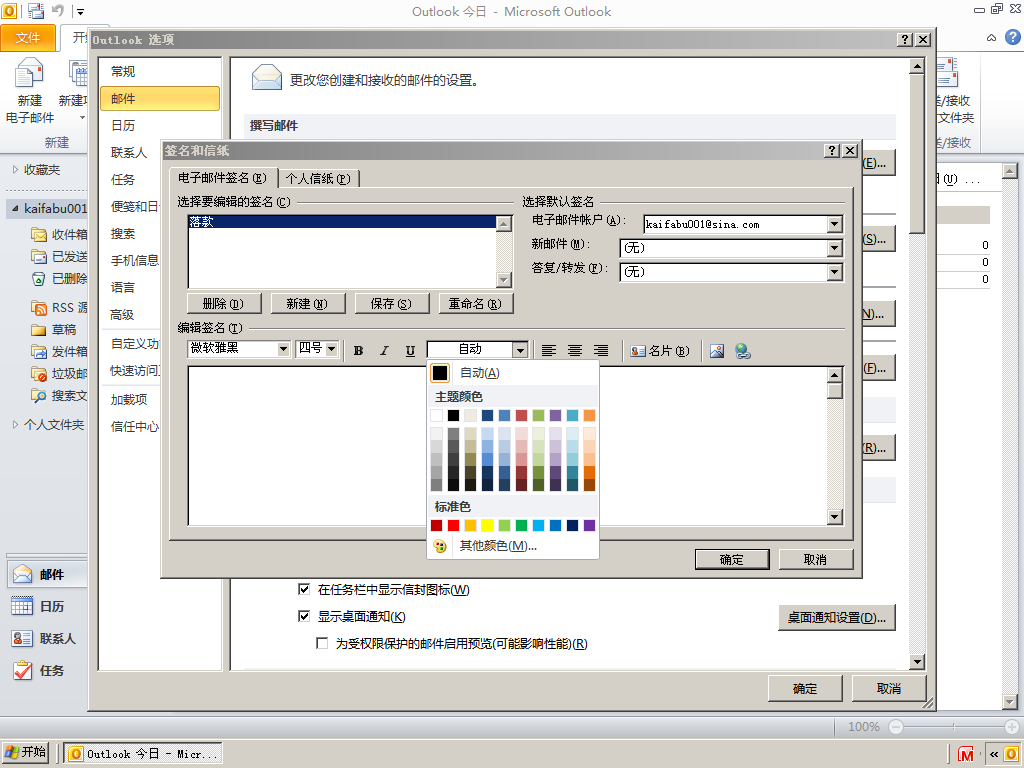Open the 文件 ribbon tab
The image size is (1024, 768).
pyautogui.click(x=28, y=38)
